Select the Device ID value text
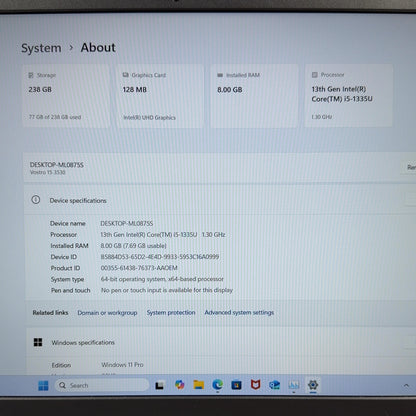The image size is (416, 416). 160,257
